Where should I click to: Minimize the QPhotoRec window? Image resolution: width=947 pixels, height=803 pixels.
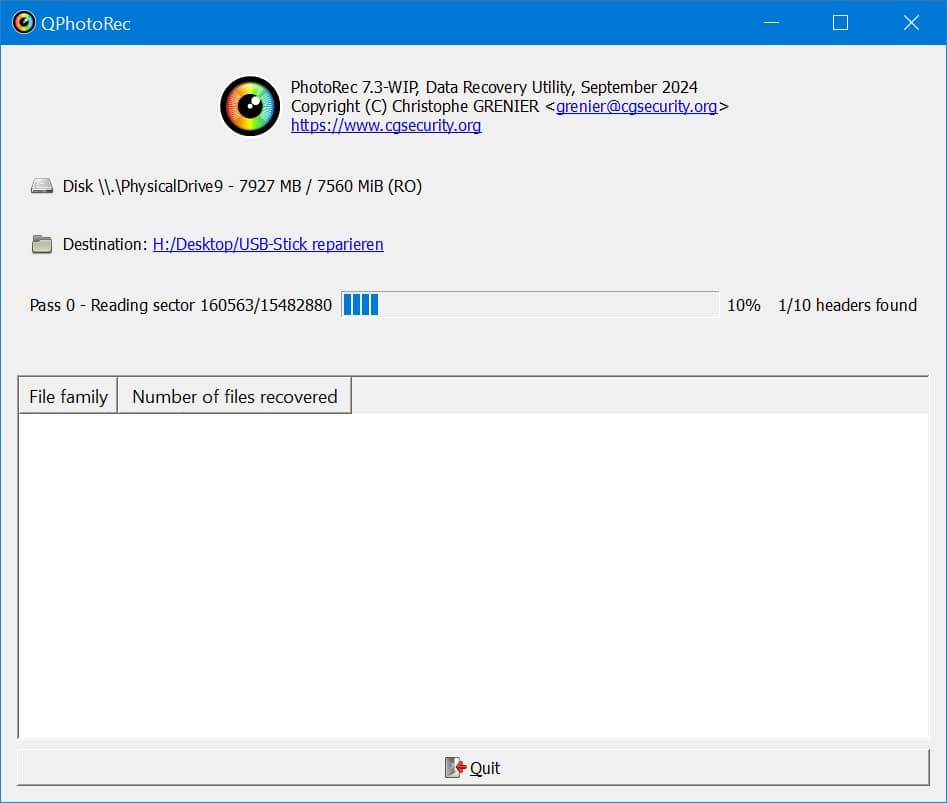point(771,23)
